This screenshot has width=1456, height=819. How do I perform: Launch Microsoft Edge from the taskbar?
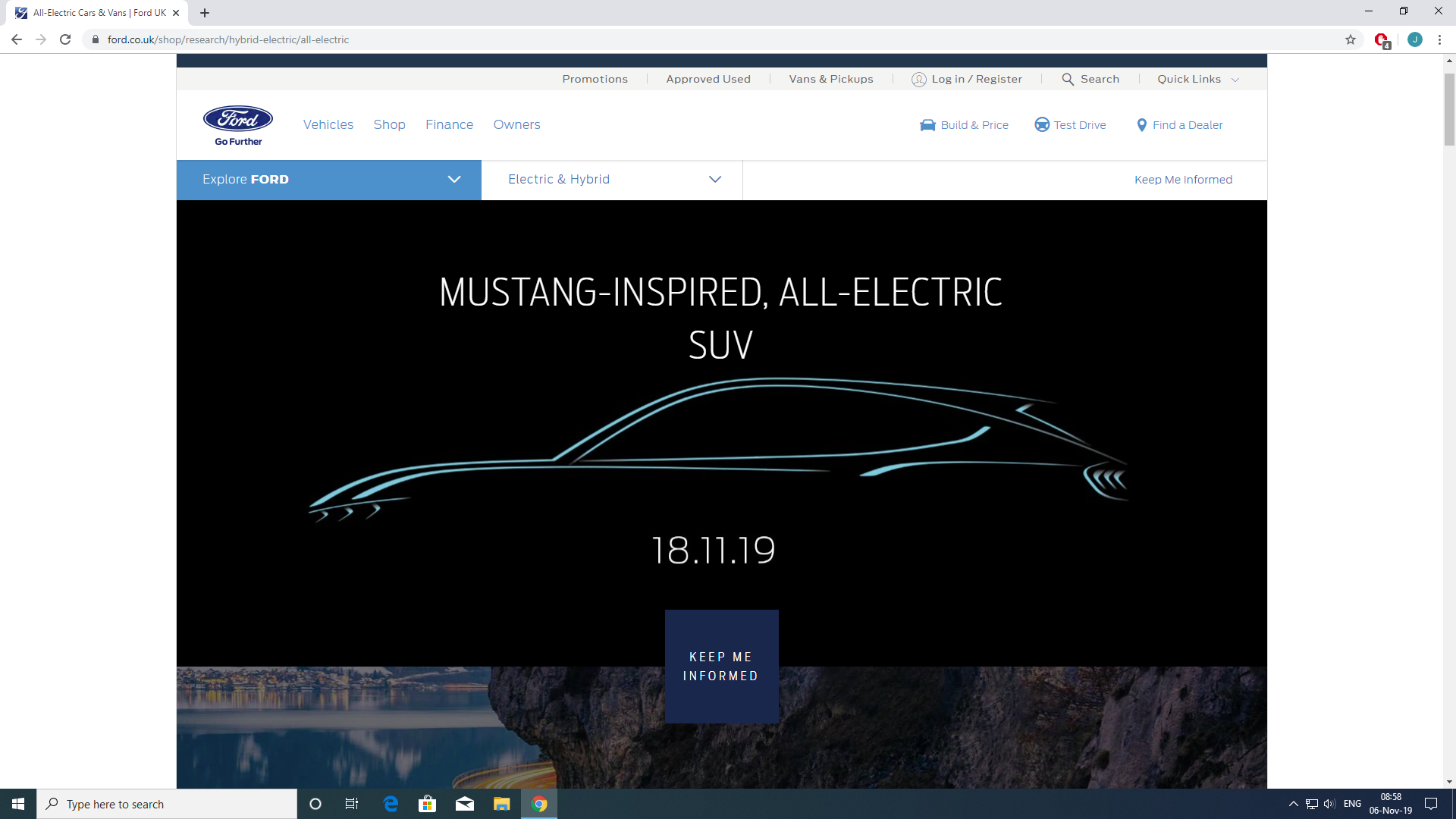tap(391, 804)
